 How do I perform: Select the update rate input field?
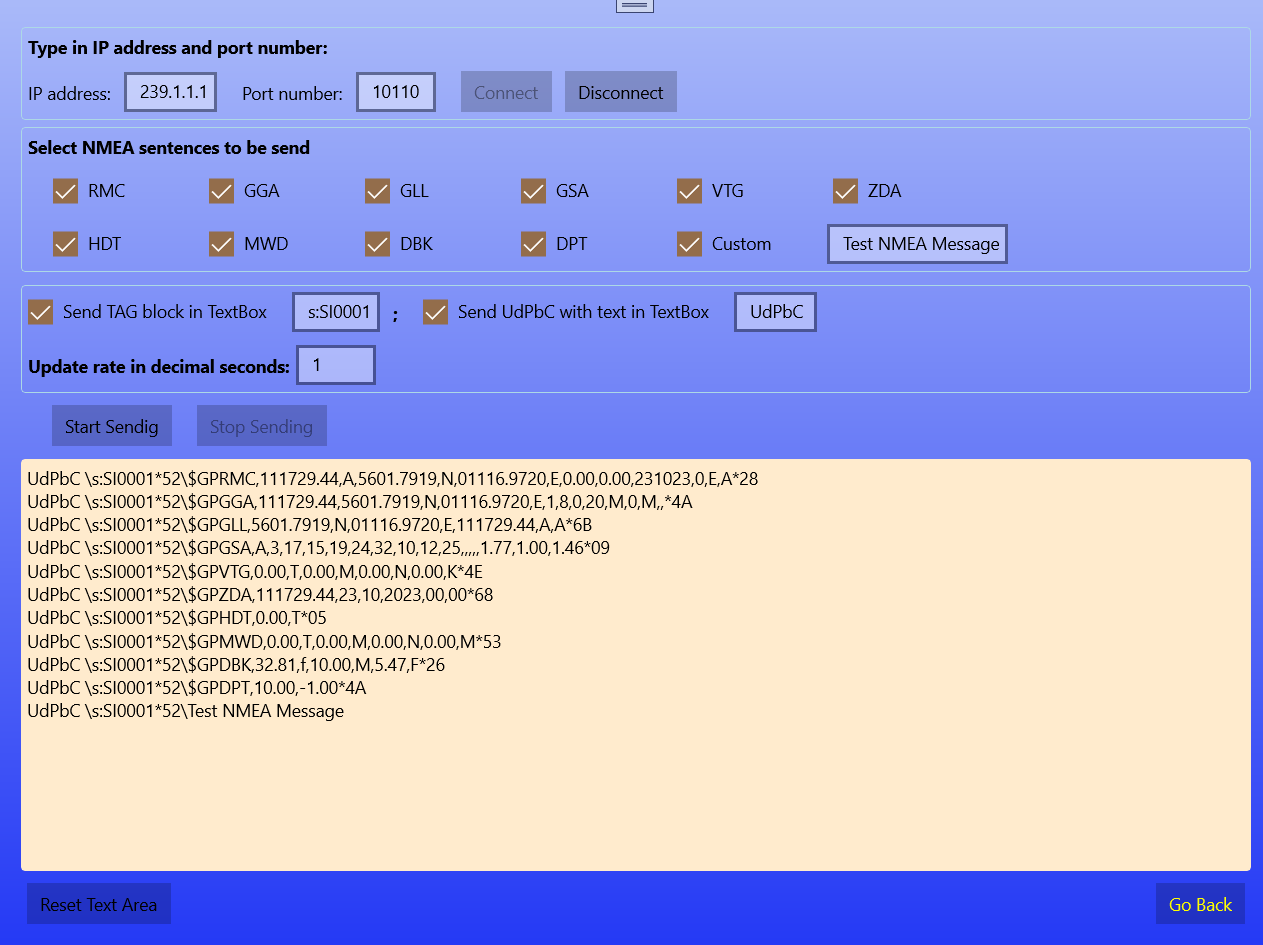coord(336,364)
